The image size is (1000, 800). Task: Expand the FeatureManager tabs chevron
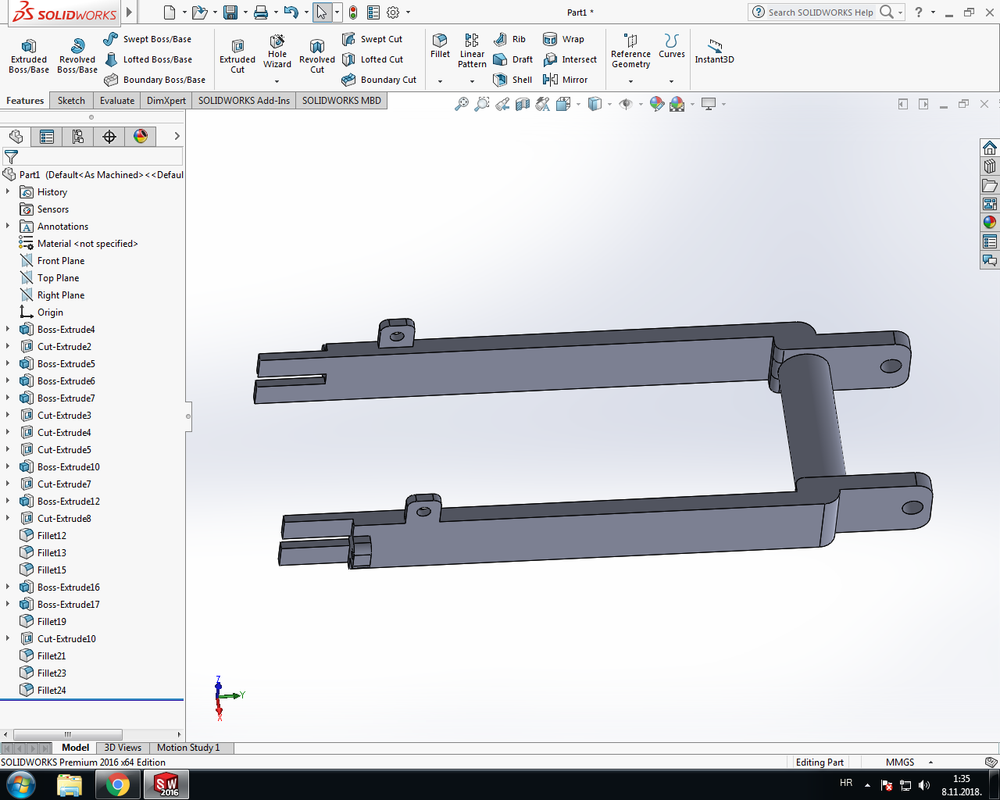(x=177, y=136)
